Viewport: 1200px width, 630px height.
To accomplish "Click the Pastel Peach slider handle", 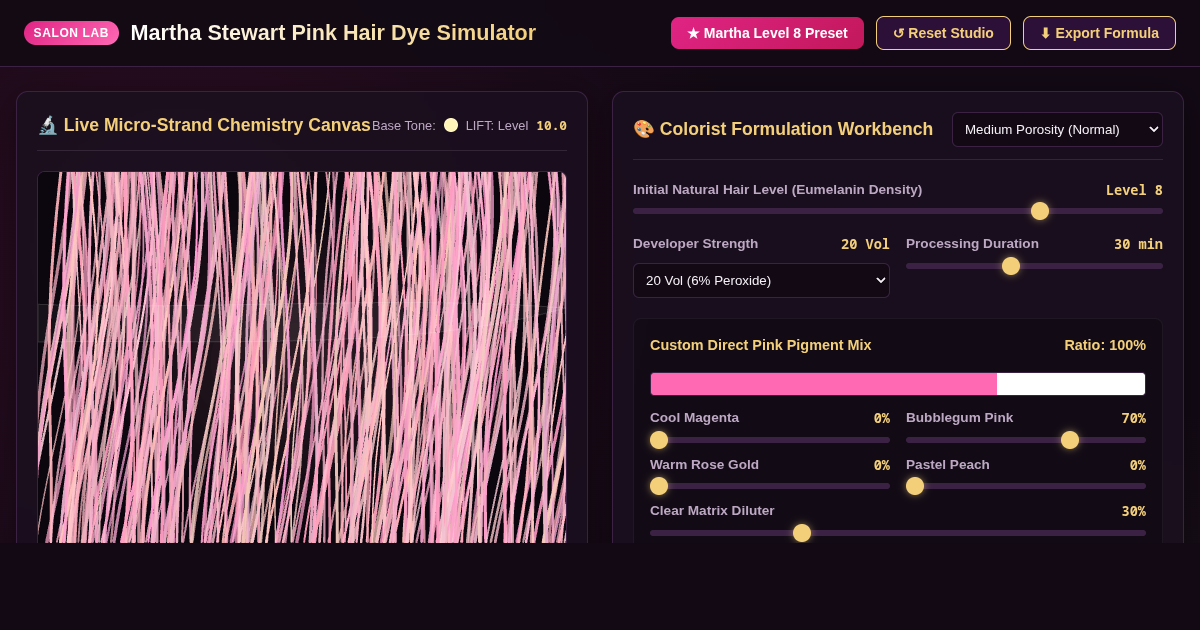I will click(x=915, y=486).
